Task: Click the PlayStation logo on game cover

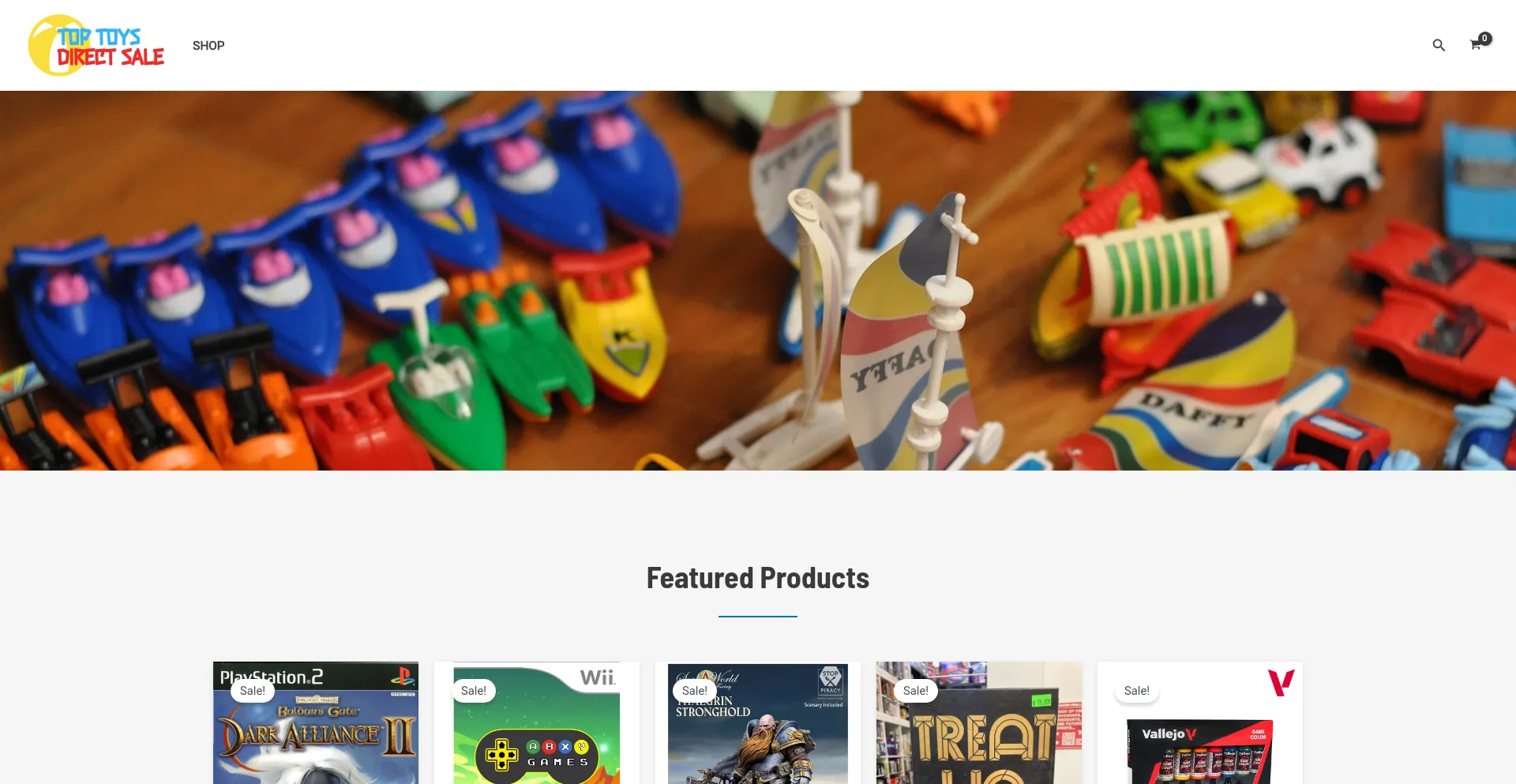Action: 403,676
